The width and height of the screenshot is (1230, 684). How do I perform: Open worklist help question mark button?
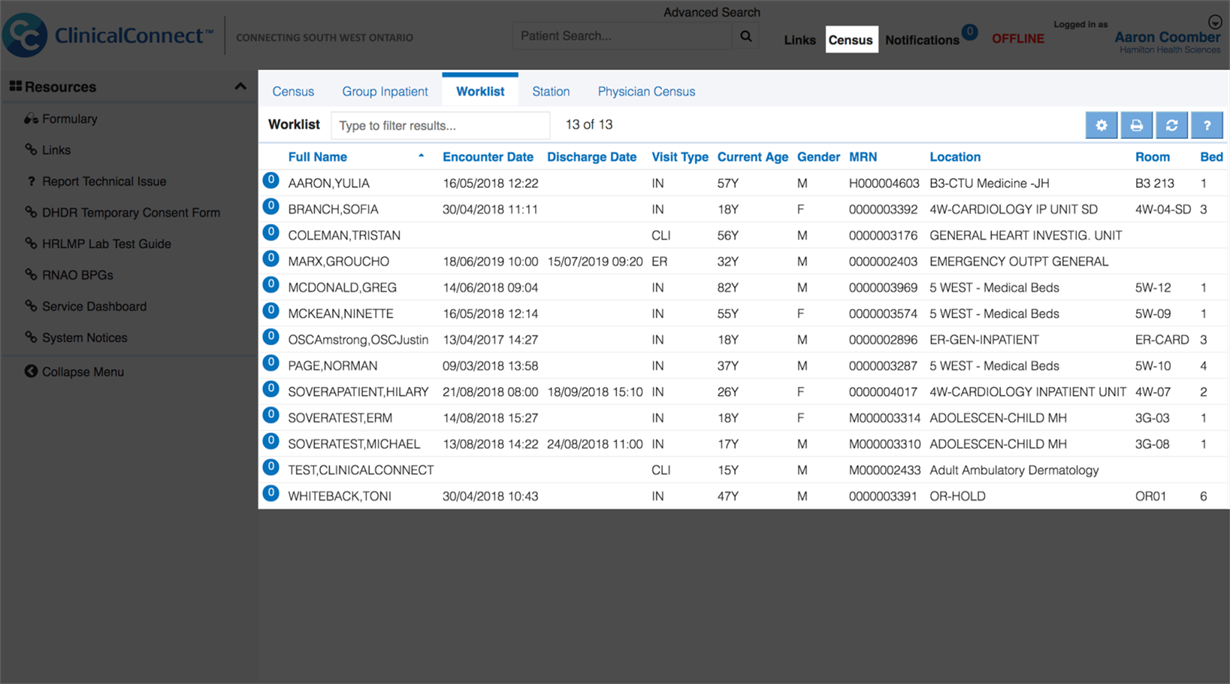pos(1207,125)
